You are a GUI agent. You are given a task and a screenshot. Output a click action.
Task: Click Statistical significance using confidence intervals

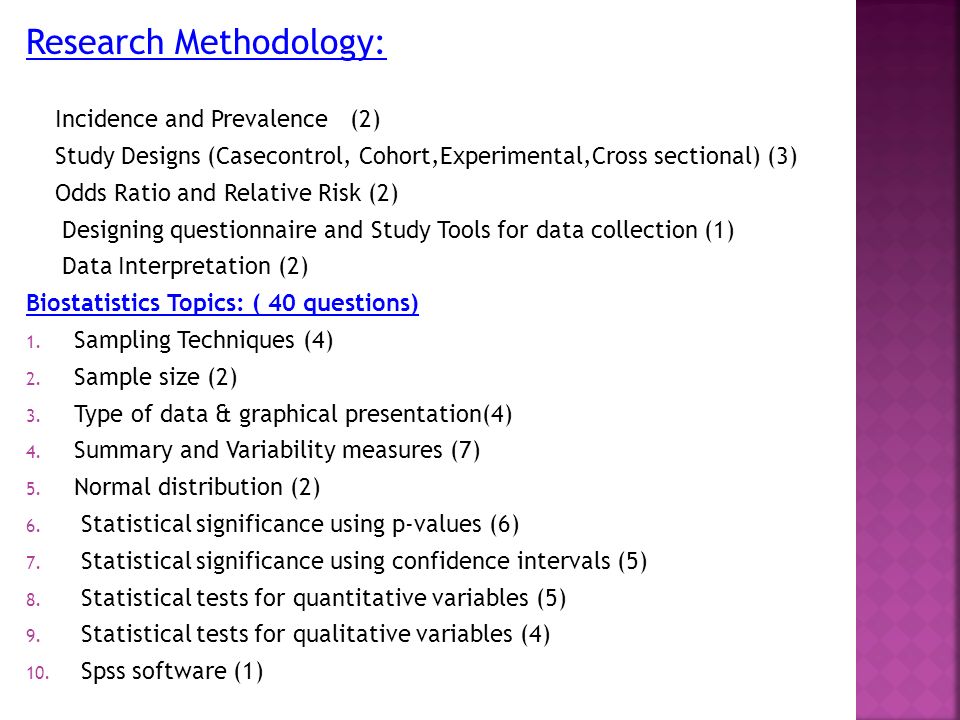pos(364,561)
